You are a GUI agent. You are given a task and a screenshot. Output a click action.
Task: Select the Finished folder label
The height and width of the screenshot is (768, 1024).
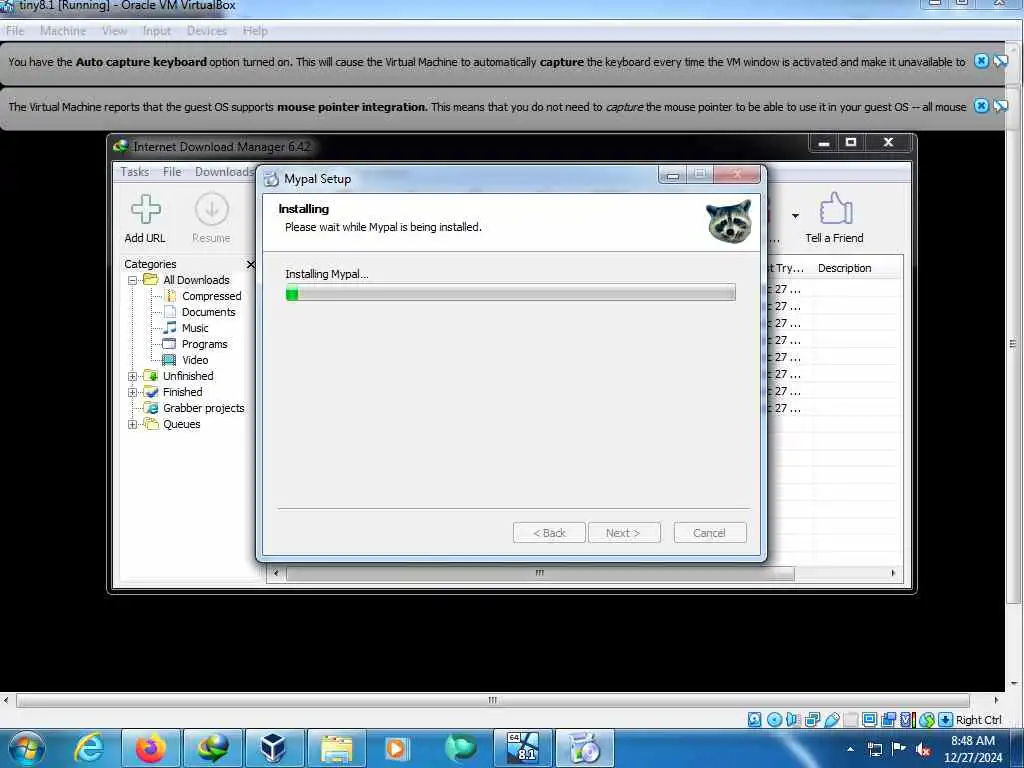click(x=182, y=392)
